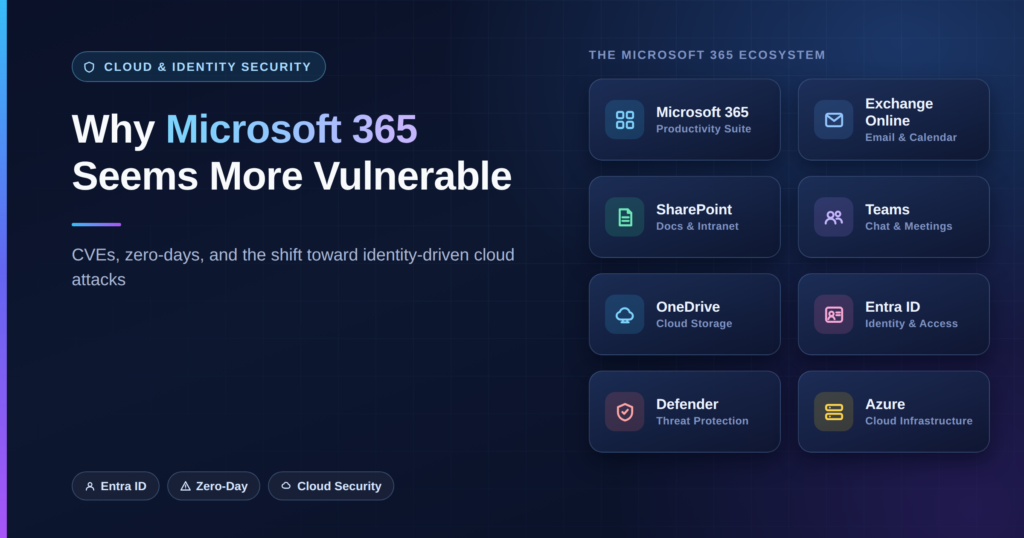1024x538 pixels.
Task: Select the Cloud Security tag pill
Action: pos(331,486)
